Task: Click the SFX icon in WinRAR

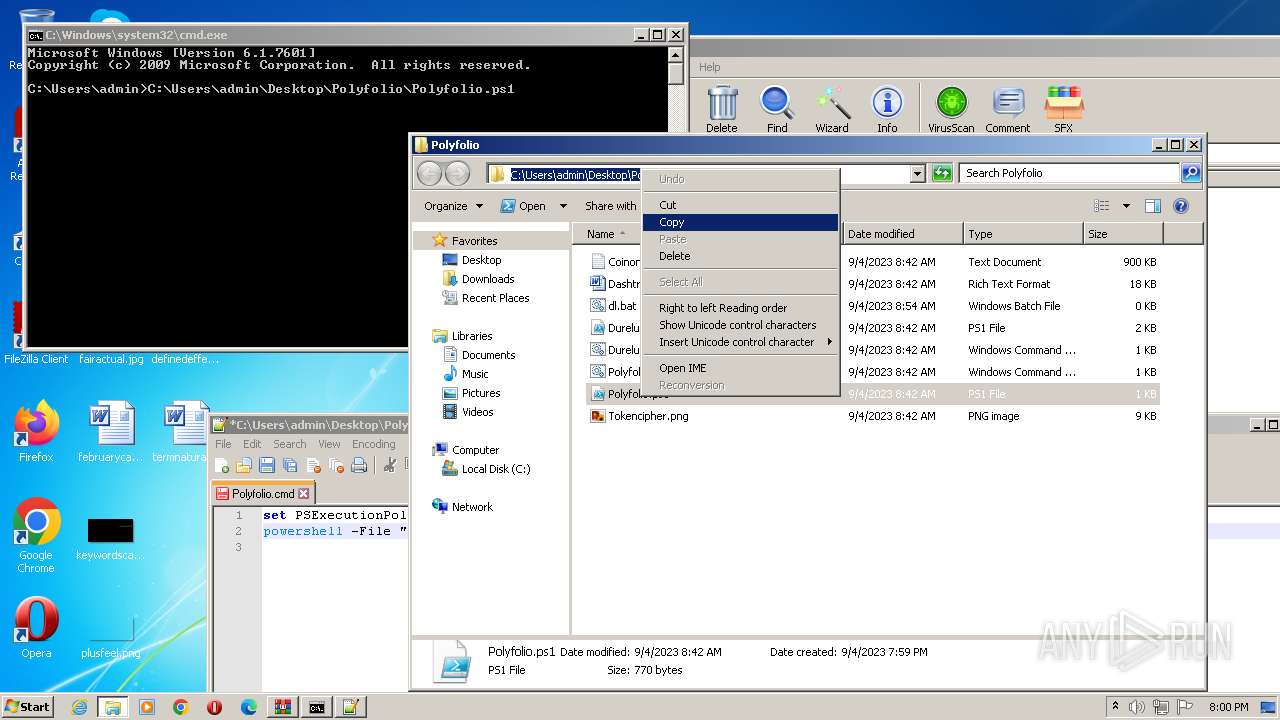Action: coord(1063,109)
